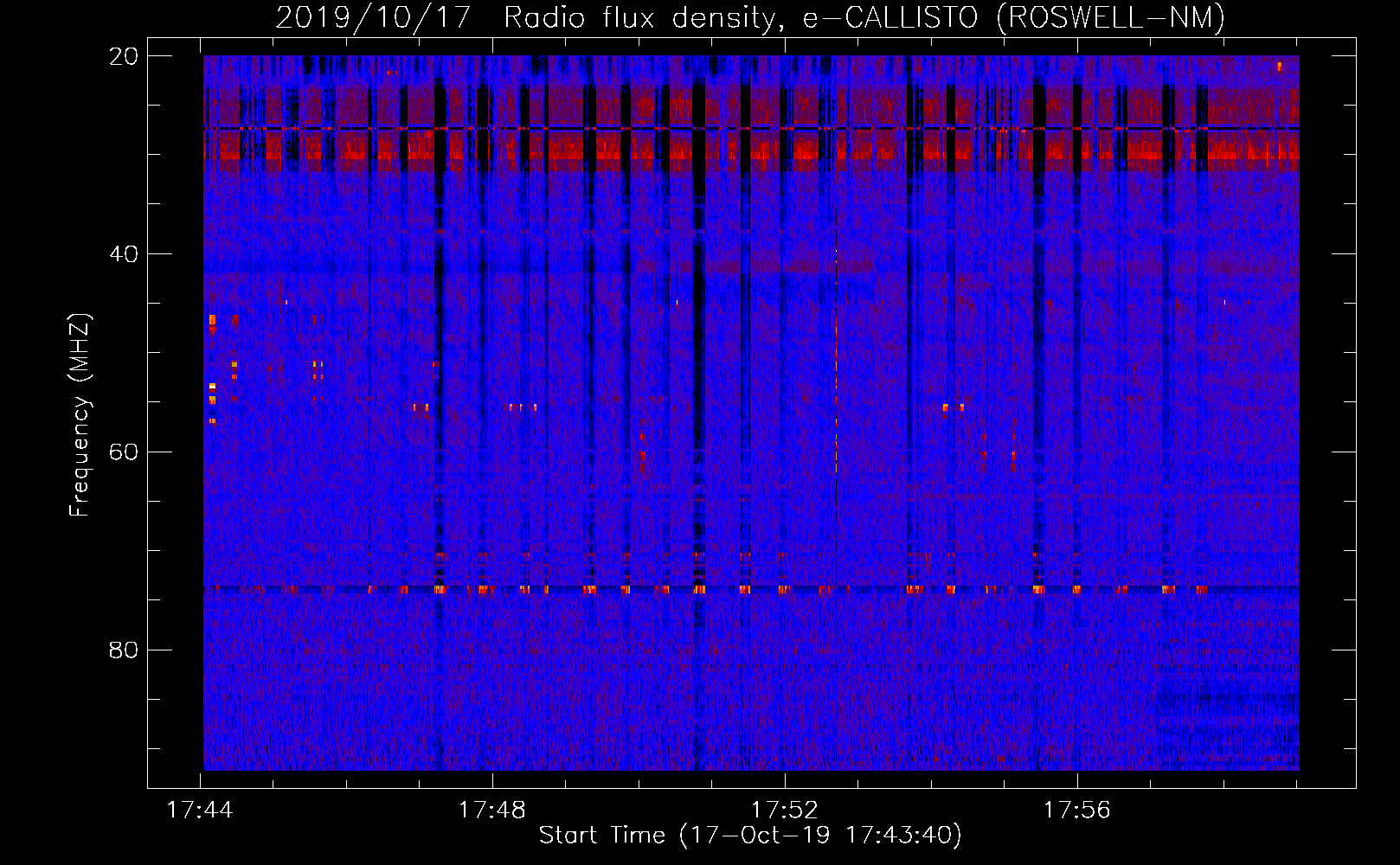Viewport: 1400px width, 865px height.
Task: Click the 17:52 time tick label
Action: (785, 811)
